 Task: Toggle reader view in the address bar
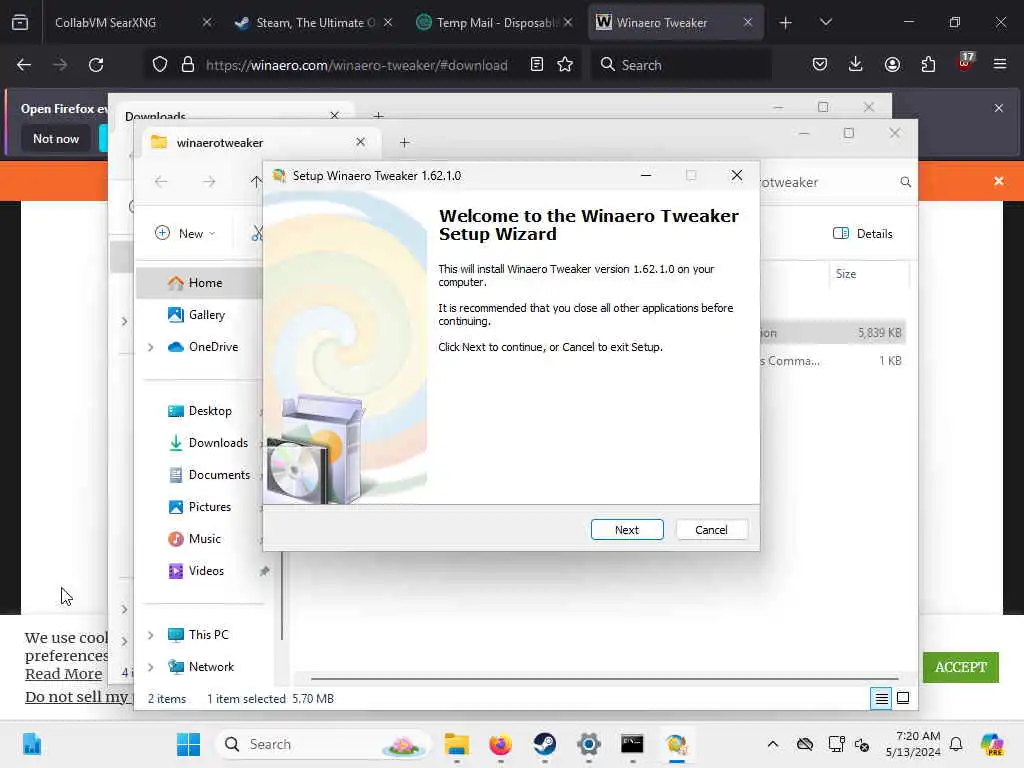(537, 64)
